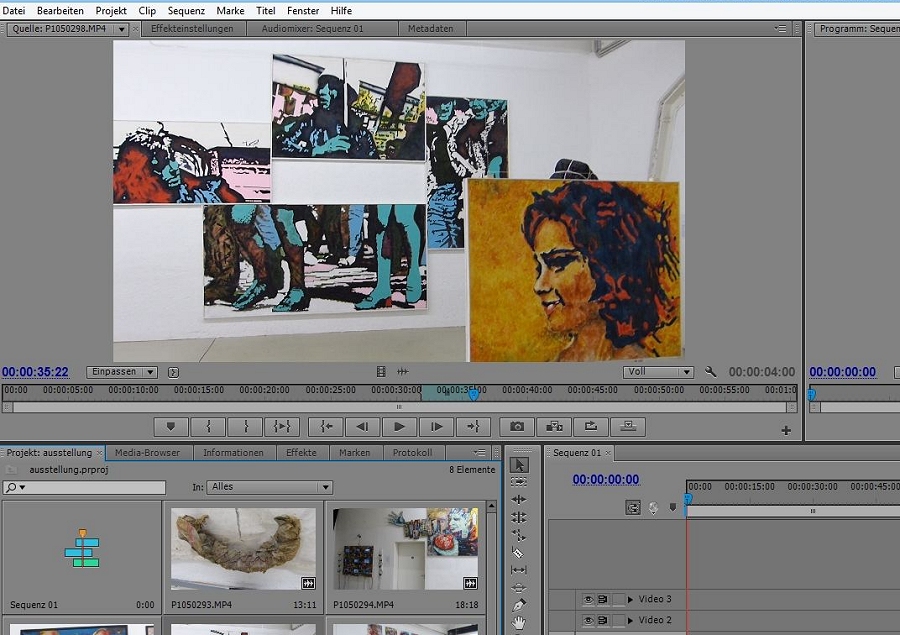Image resolution: width=900 pixels, height=635 pixels.
Task: Select the P1050293.MP4 thumbnail
Action: point(243,549)
